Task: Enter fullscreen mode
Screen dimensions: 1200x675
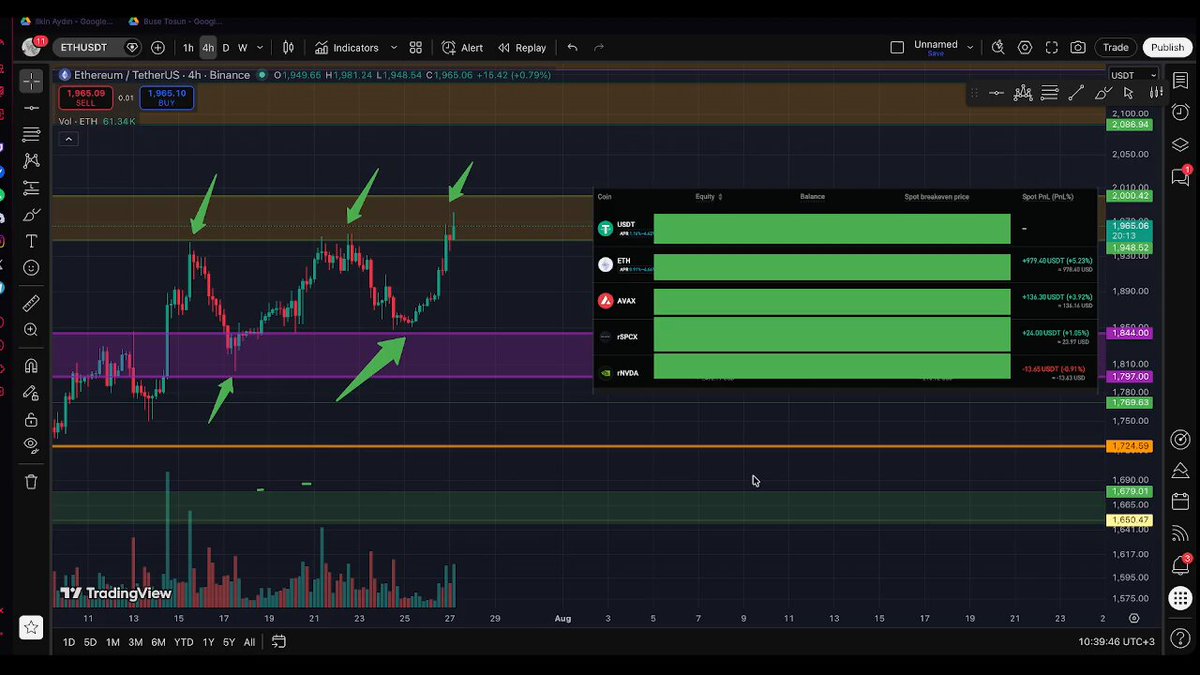Action: pyautogui.click(x=1052, y=47)
